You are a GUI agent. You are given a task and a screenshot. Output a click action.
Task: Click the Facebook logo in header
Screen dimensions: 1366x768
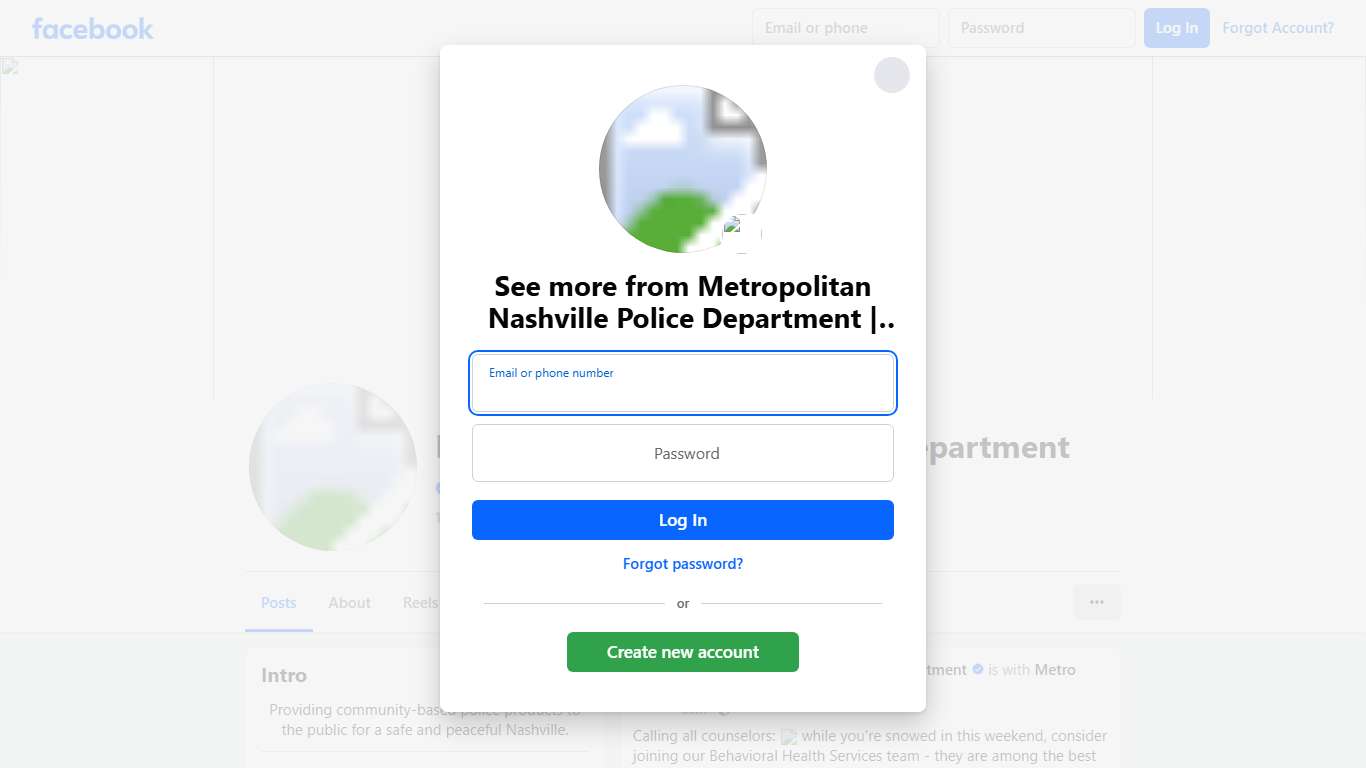click(93, 28)
